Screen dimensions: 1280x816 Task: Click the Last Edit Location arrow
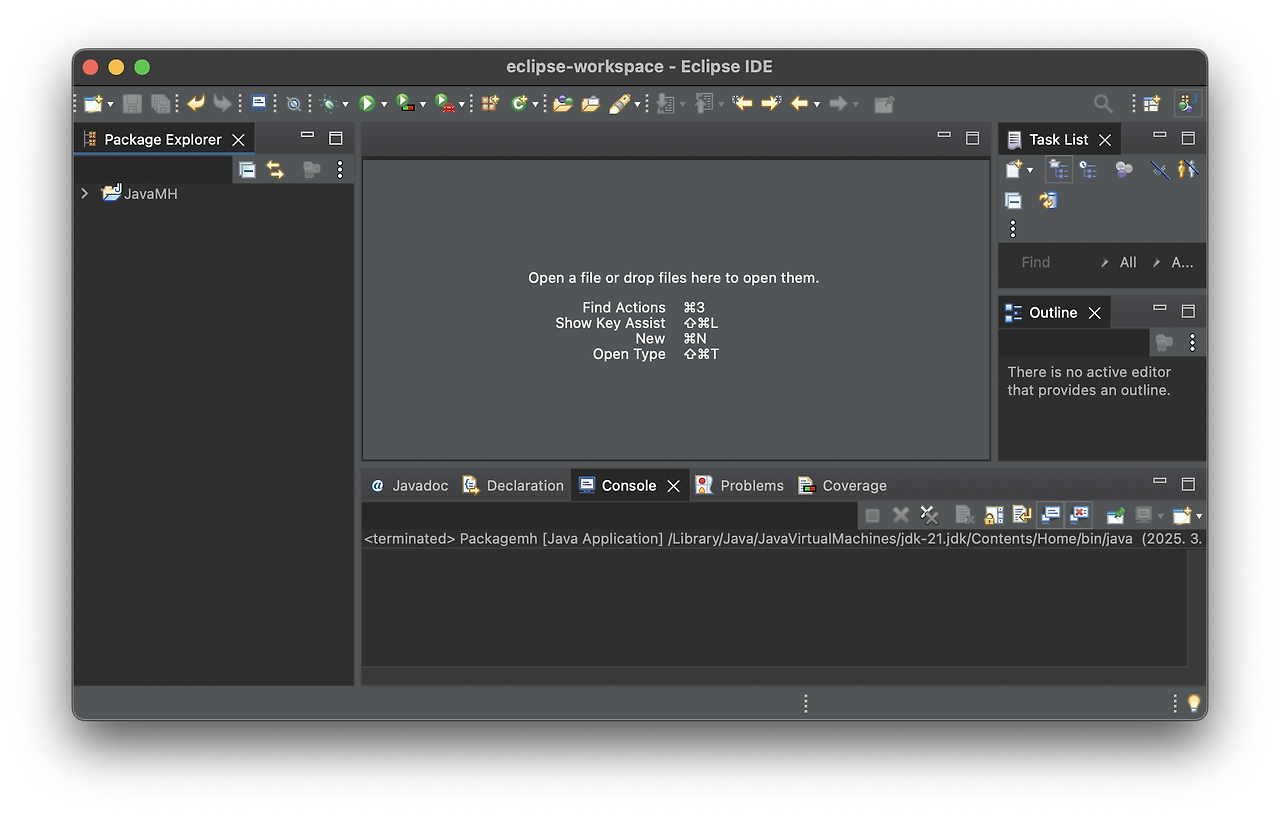(742, 103)
